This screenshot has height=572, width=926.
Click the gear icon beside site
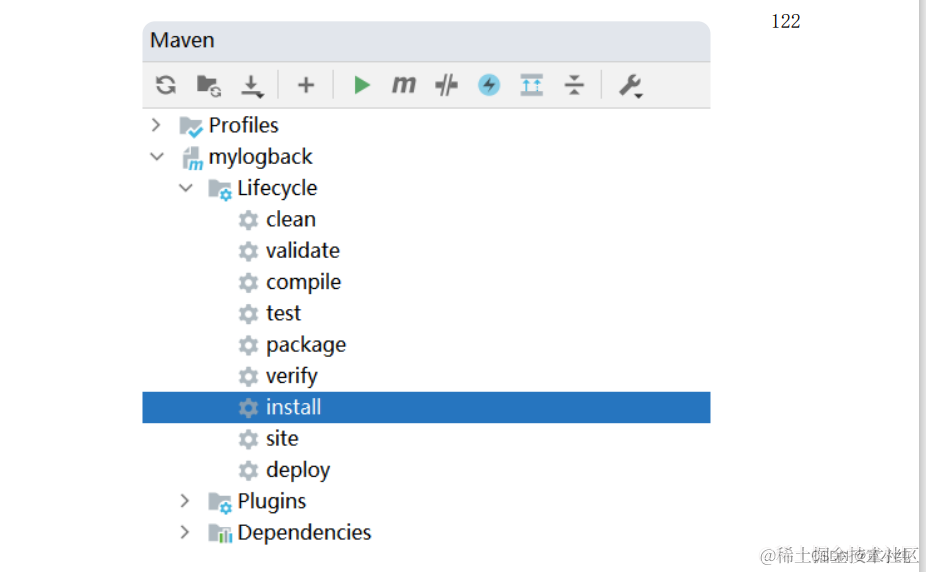click(249, 439)
